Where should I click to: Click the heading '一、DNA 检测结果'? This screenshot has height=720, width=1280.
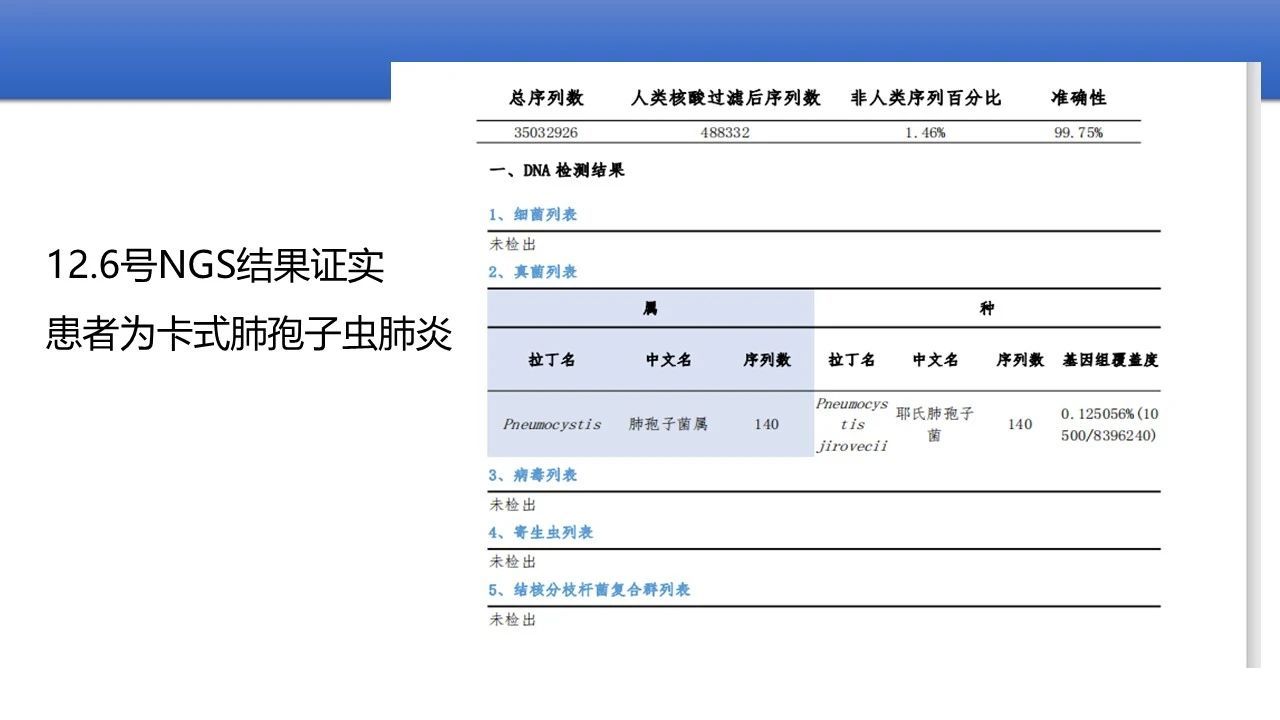[557, 171]
